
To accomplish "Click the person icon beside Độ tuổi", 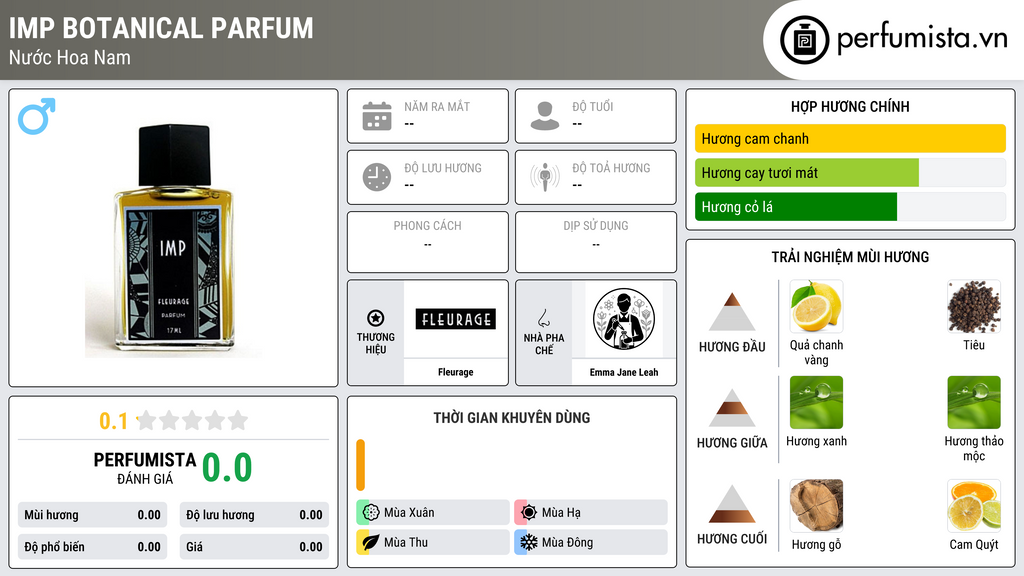I will point(545,116).
